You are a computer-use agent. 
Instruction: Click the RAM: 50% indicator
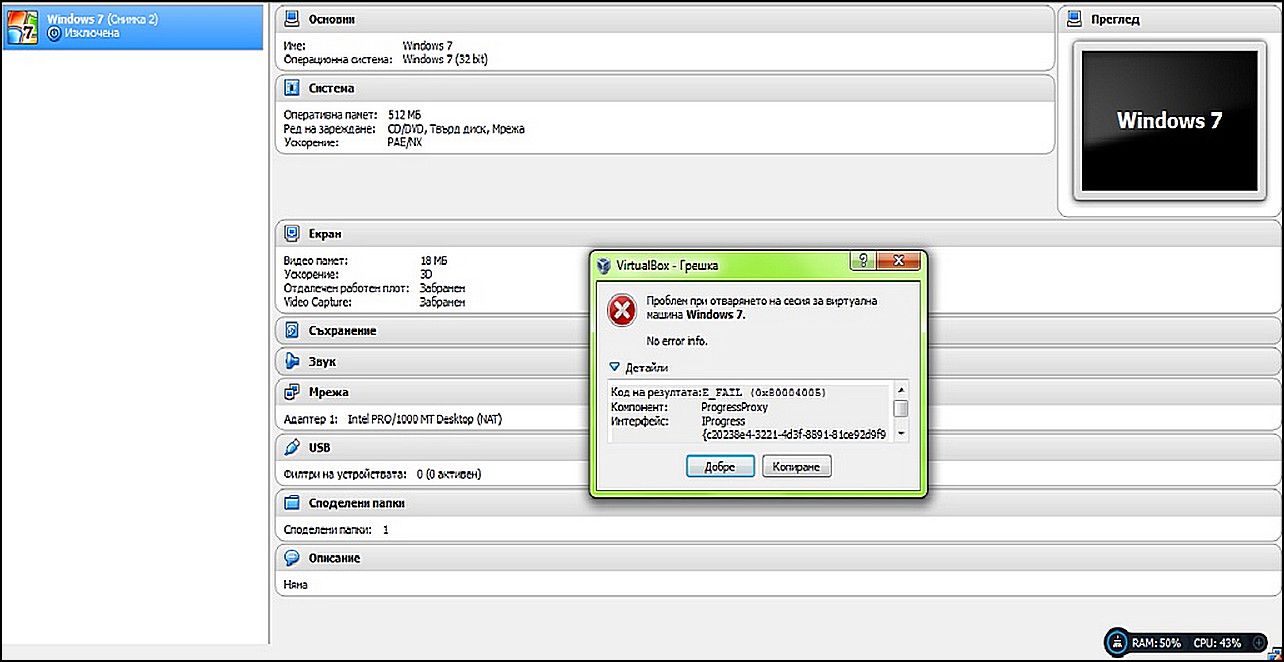[1156, 642]
